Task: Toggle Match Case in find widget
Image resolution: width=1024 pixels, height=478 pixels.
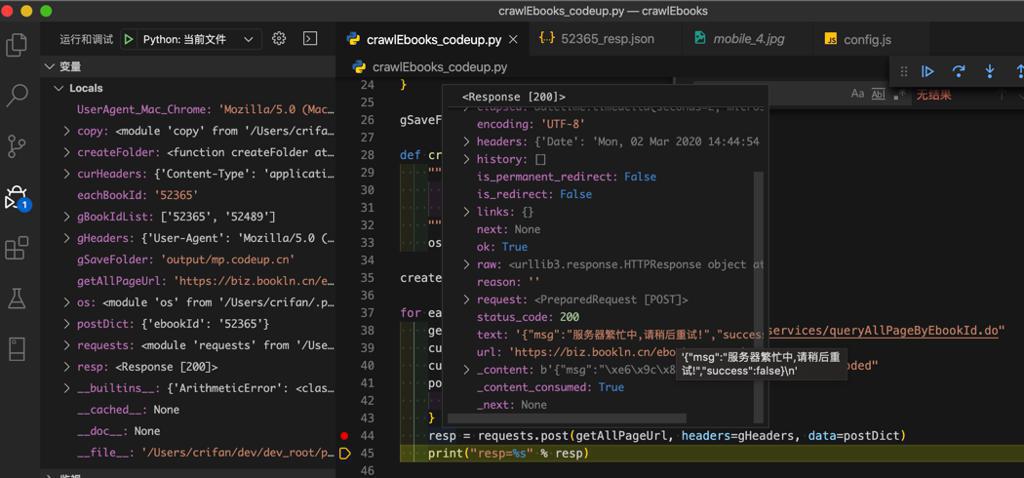Action: (857, 94)
